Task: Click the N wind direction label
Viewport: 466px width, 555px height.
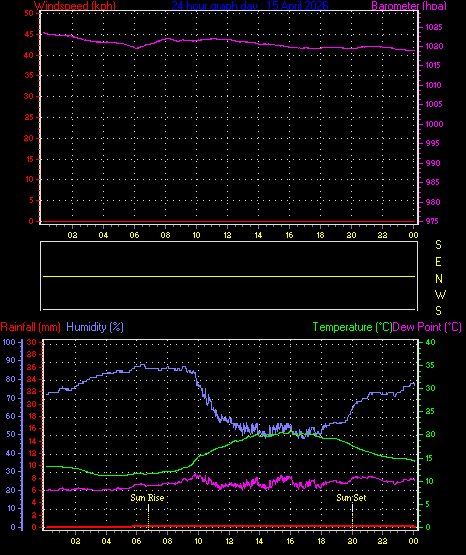Action: pyautogui.click(x=439, y=279)
